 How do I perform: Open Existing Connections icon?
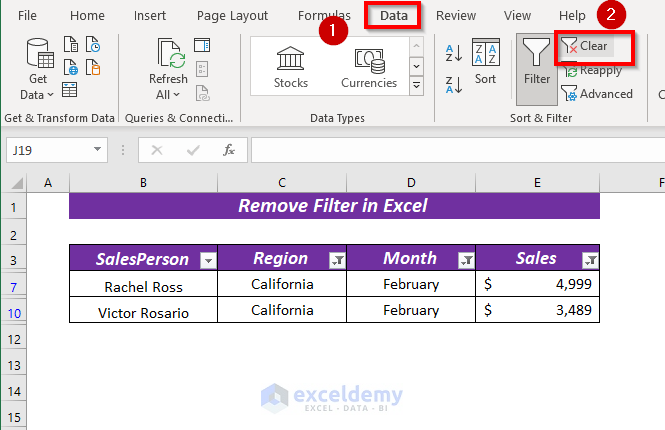click(93, 67)
